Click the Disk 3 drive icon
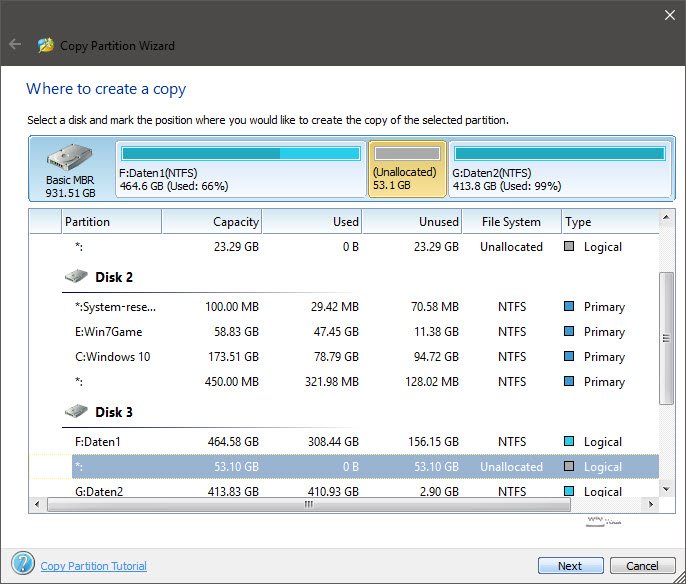This screenshot has height=584, width=686. pos(76,412)
